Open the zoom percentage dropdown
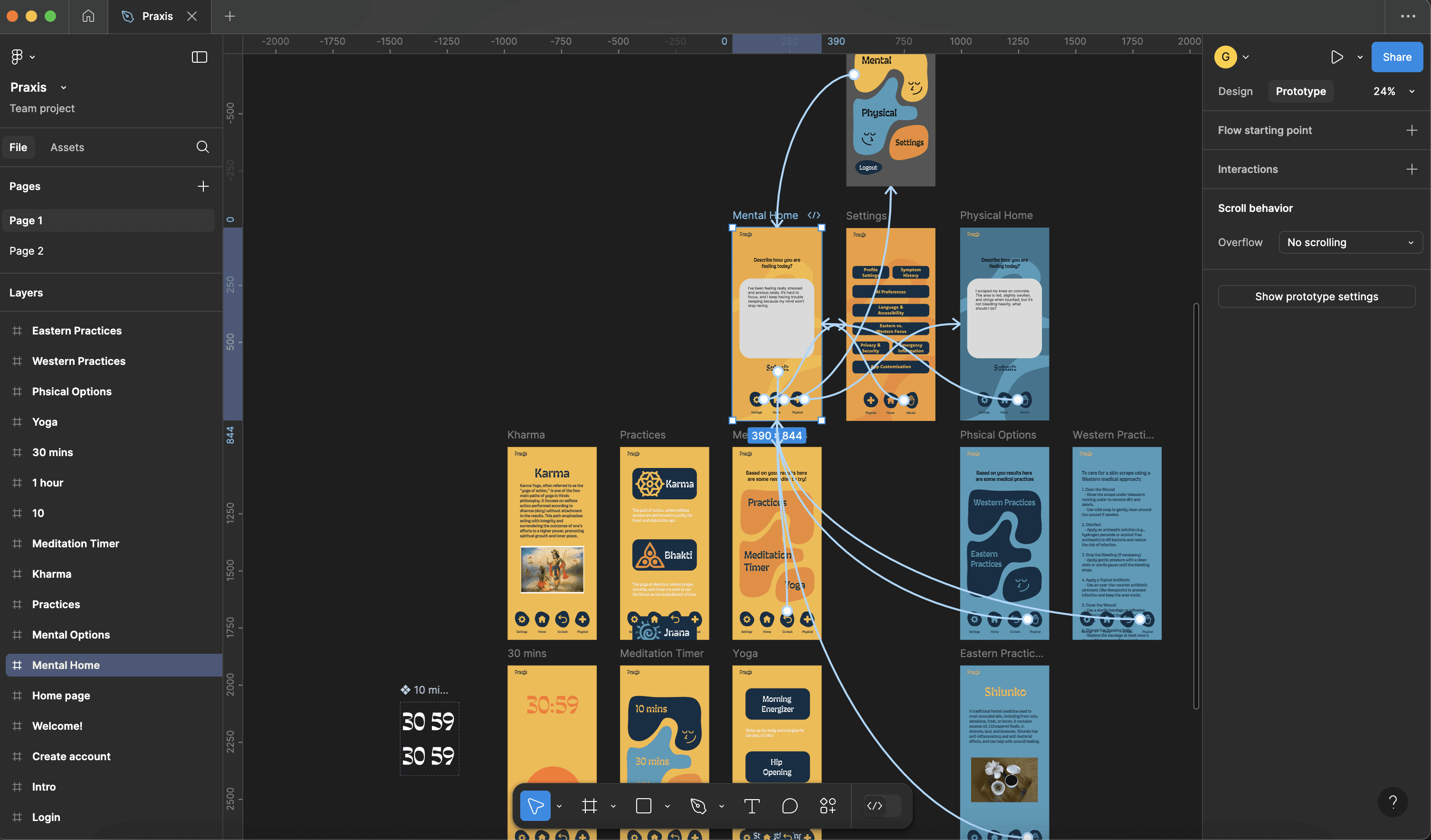 point(1393,91)
